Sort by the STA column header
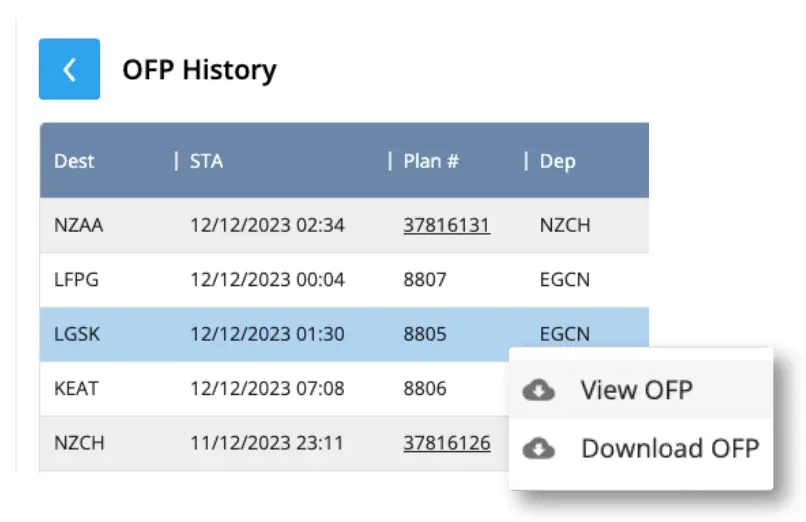Screen dimensions: 806x522 (x=206, y=161)
